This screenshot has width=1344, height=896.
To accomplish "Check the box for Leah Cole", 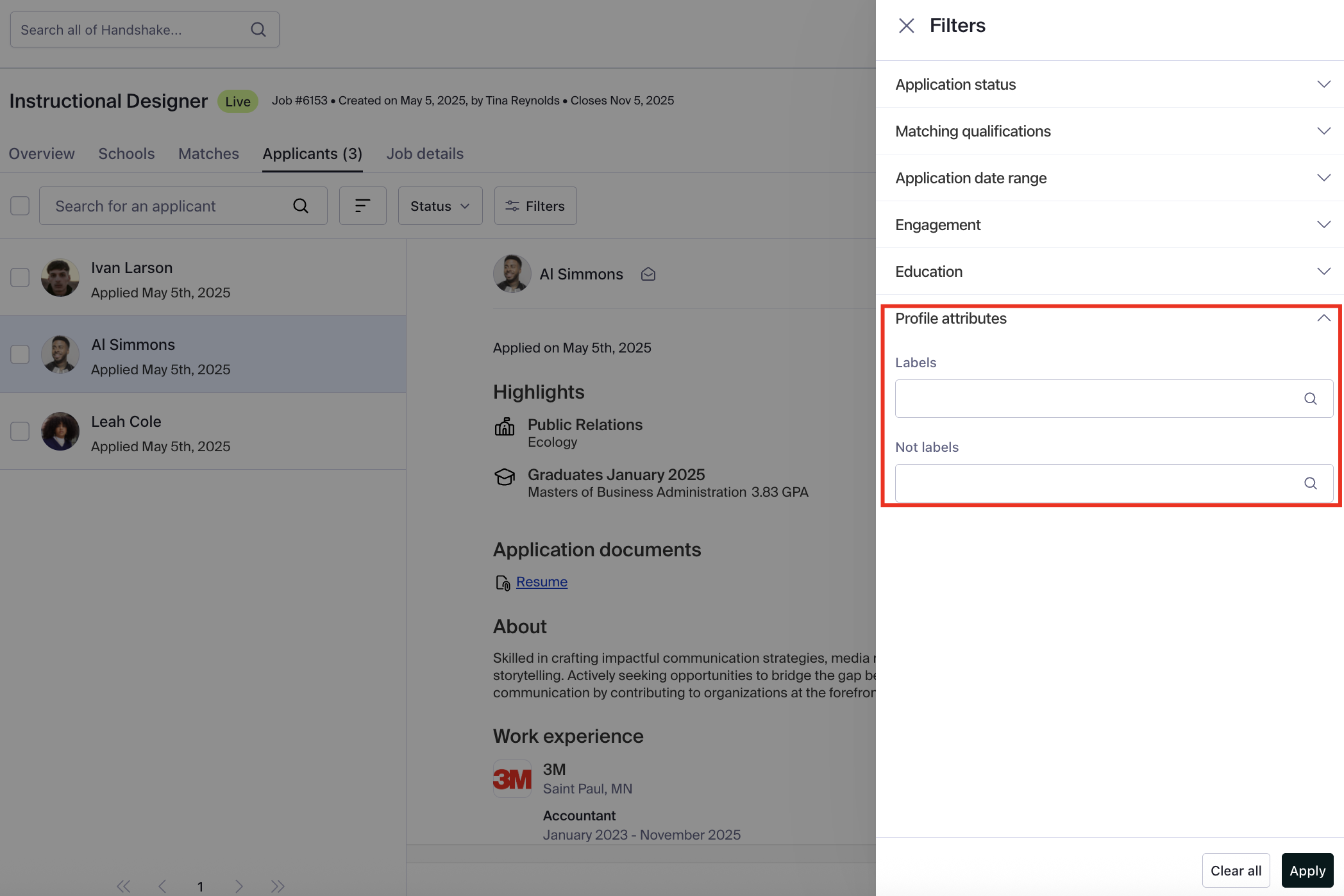I will (x=20, y=431).
